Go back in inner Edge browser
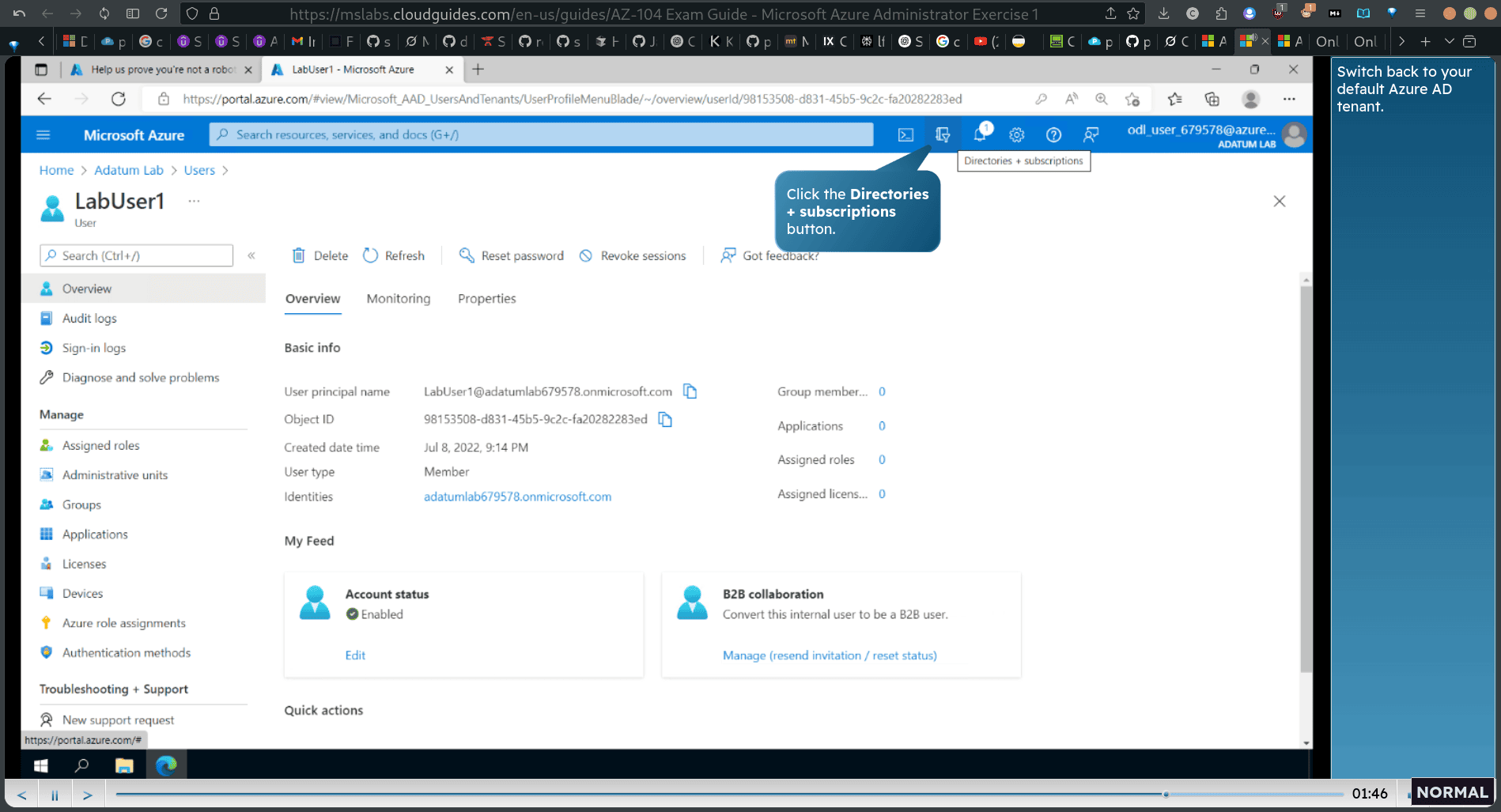 (44, 99)
